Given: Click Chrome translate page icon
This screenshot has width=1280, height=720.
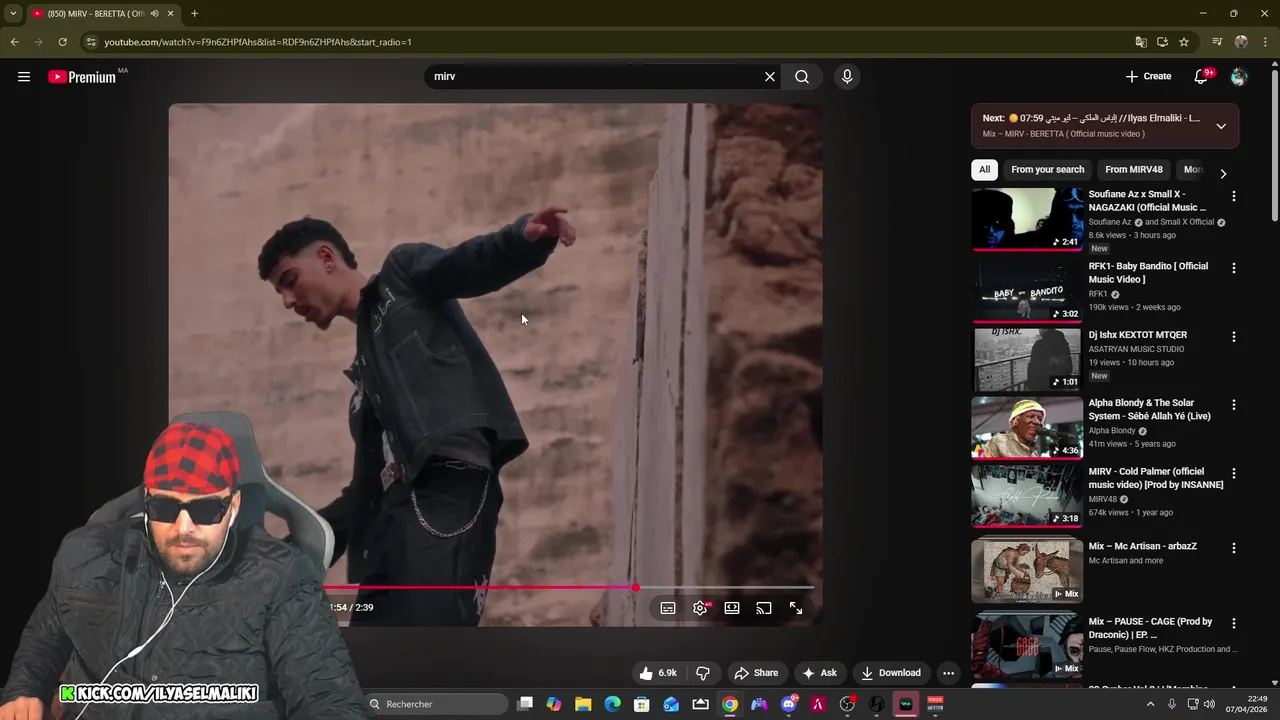Looking at the screenshot, I should click(1141, 42).
